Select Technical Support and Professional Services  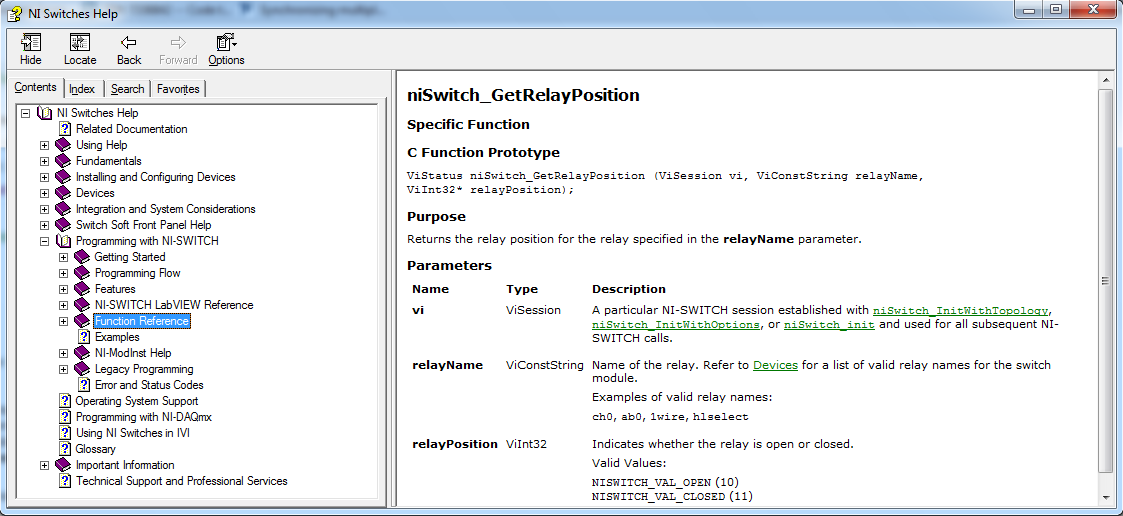tap(182, 482)
